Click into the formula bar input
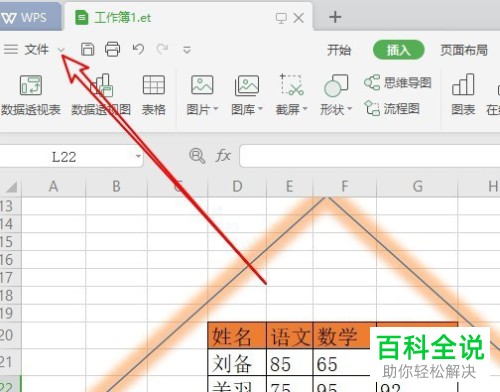 [x=369, y=156]
